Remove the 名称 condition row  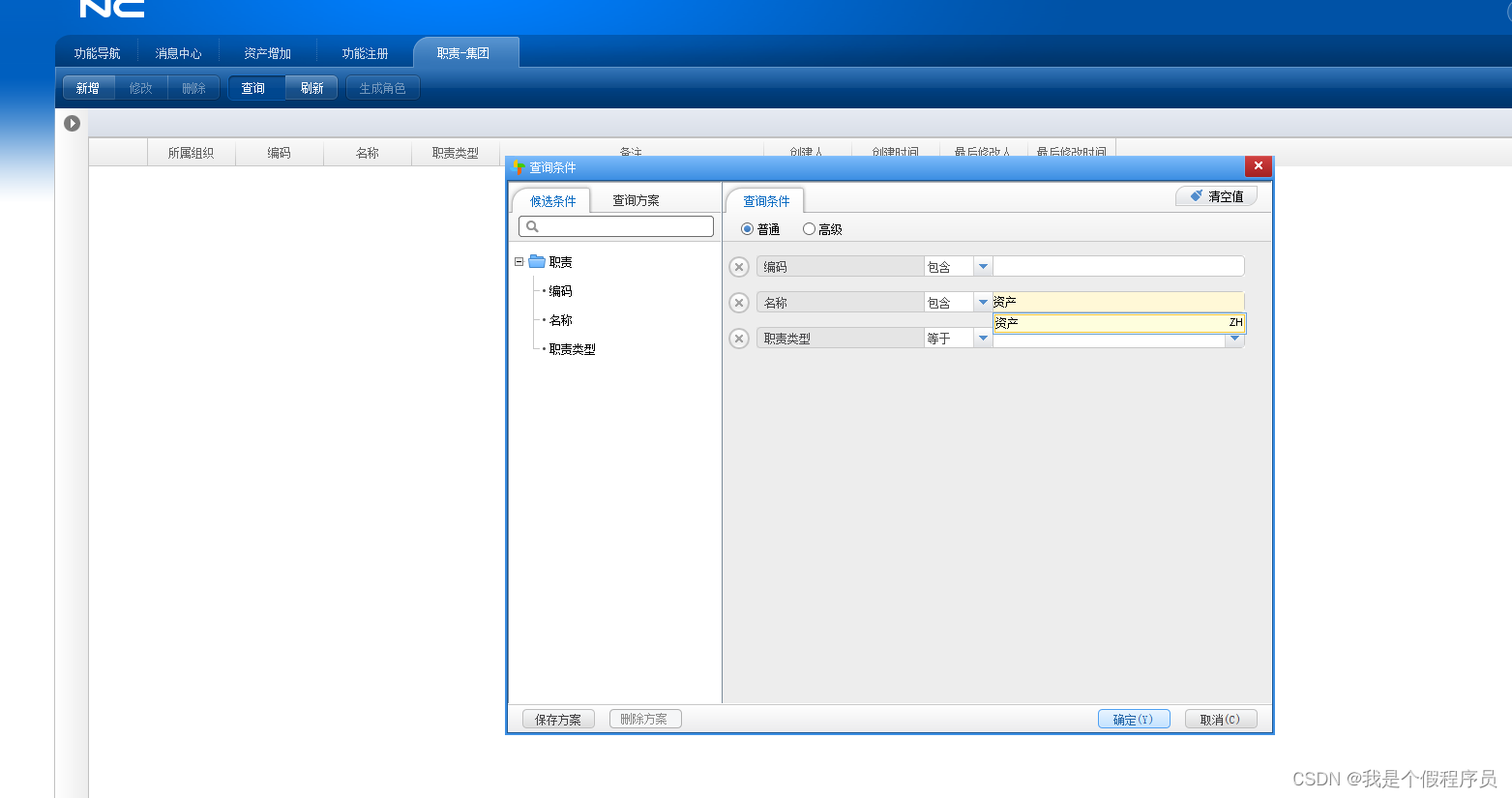739,303
